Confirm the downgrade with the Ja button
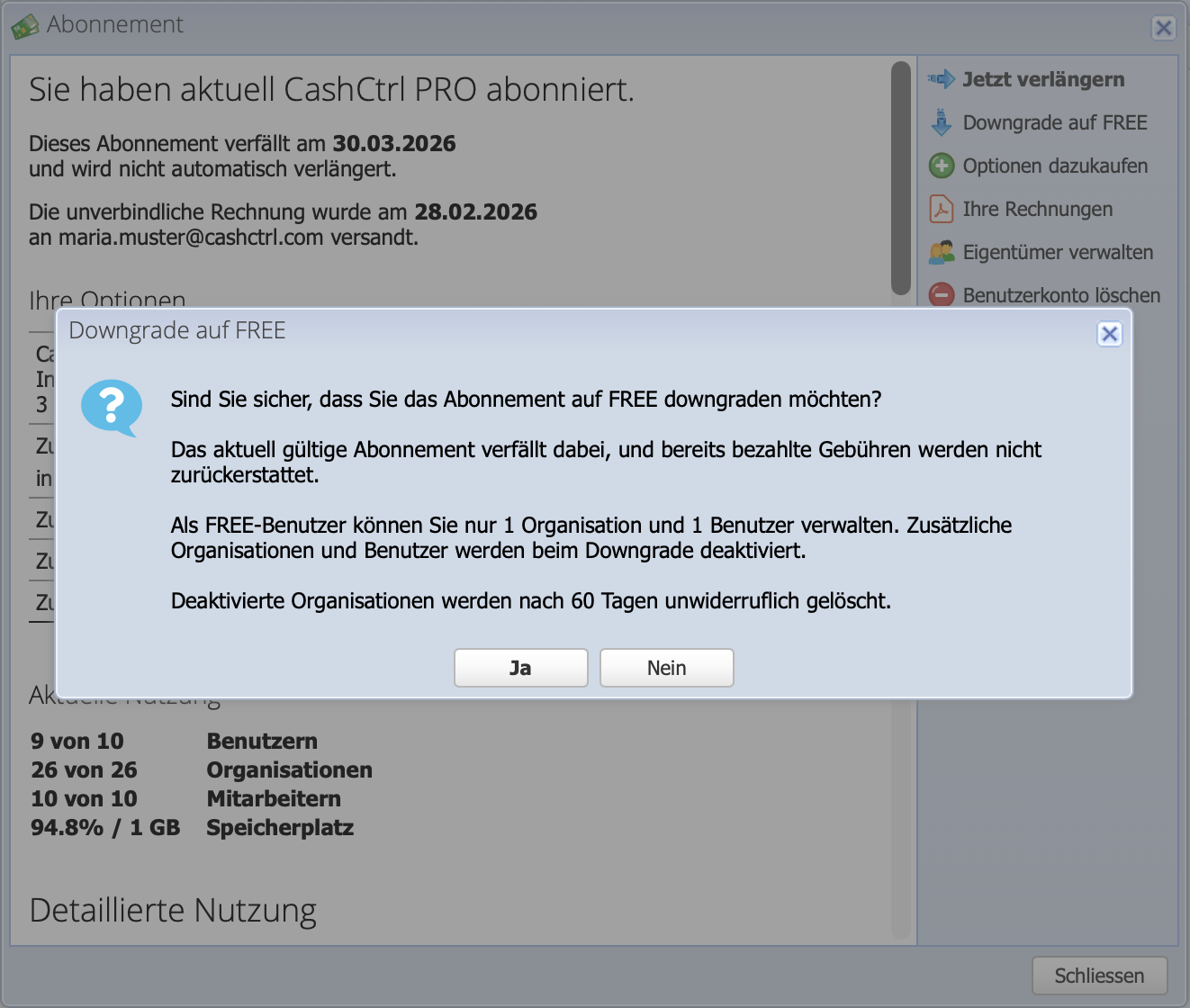 tap(520, 668)
